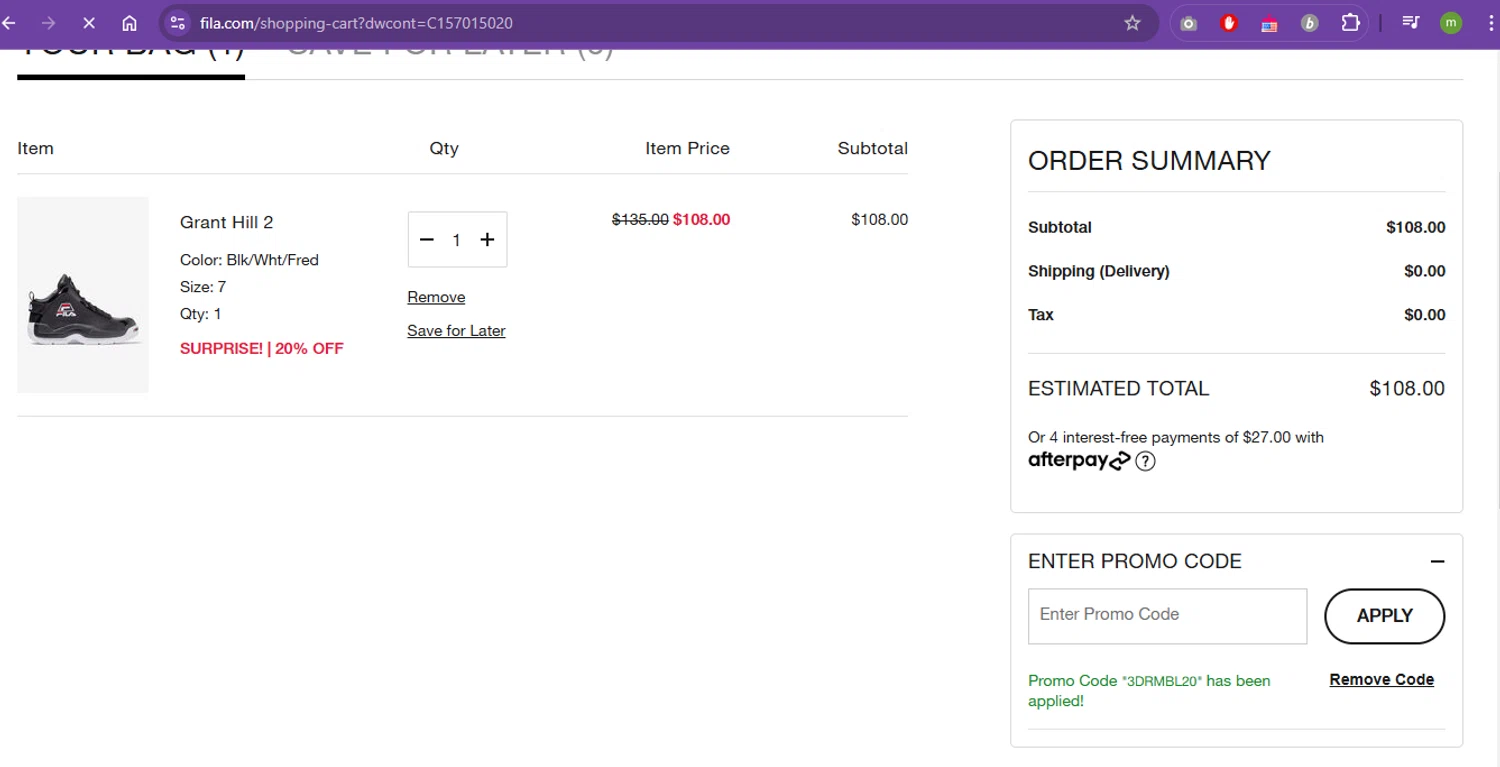
Task: Open the flag-colored extension icon
Action: point(1269,24)
